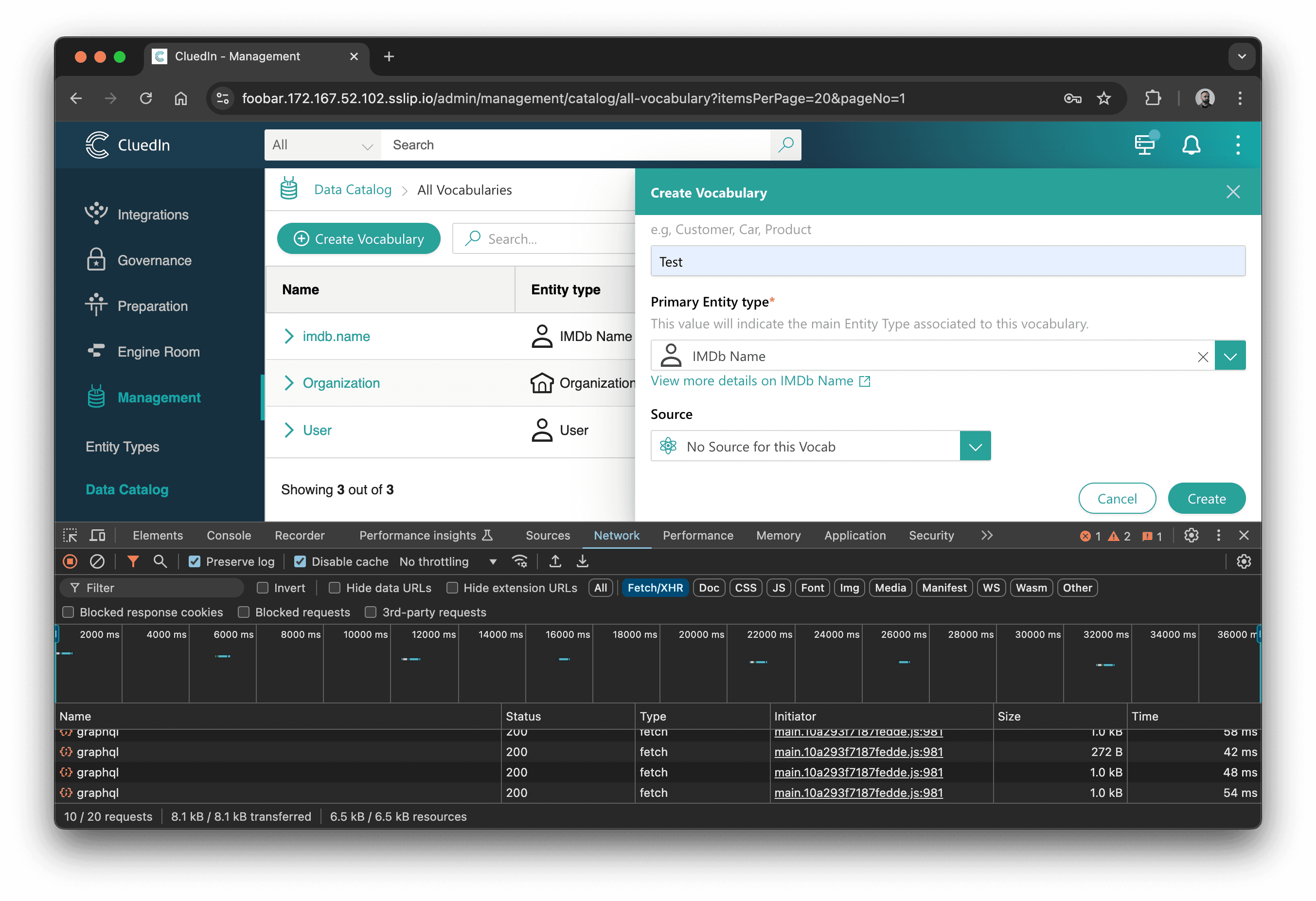1316x901 pixels.
Task: Click the Cancel button
Action: point(1117,499)
